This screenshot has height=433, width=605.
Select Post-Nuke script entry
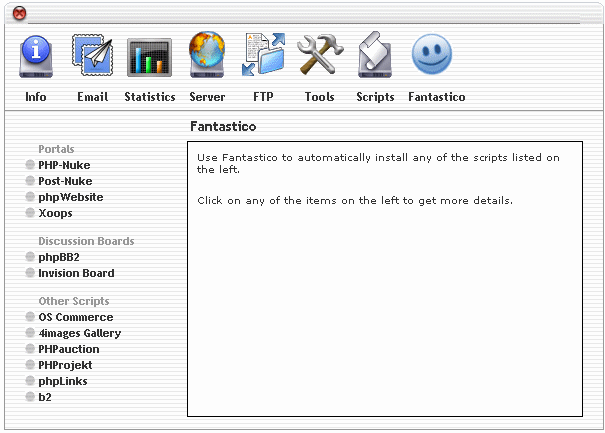(x=65, y=181)
